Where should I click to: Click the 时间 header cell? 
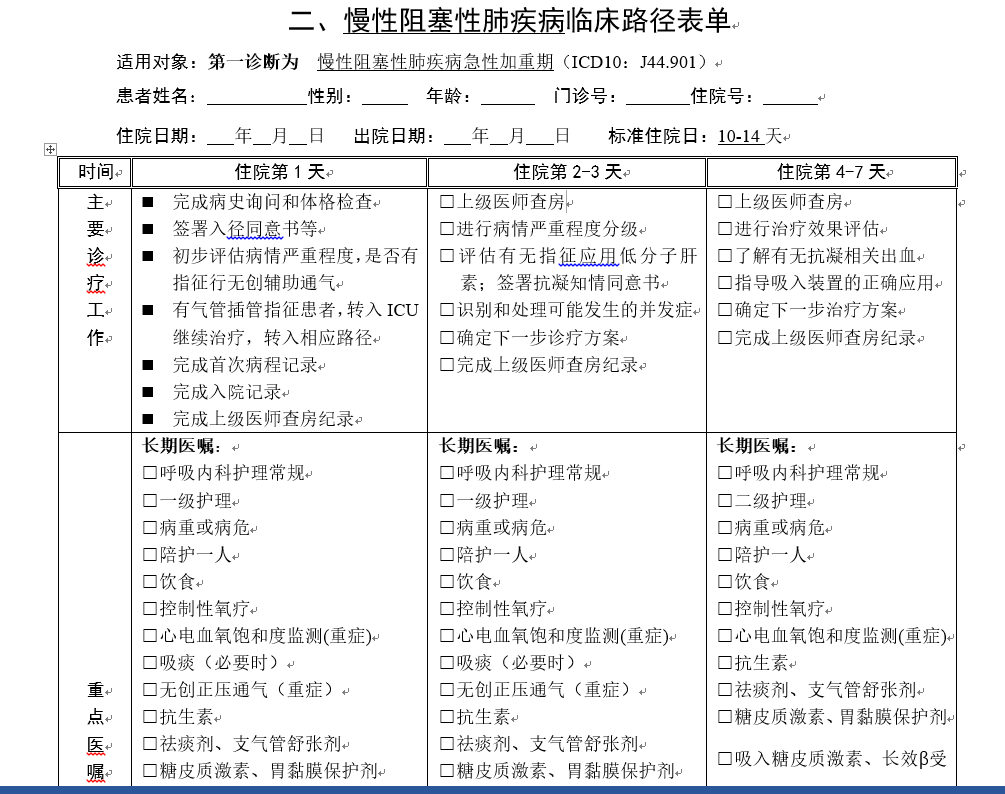point(95,172)
